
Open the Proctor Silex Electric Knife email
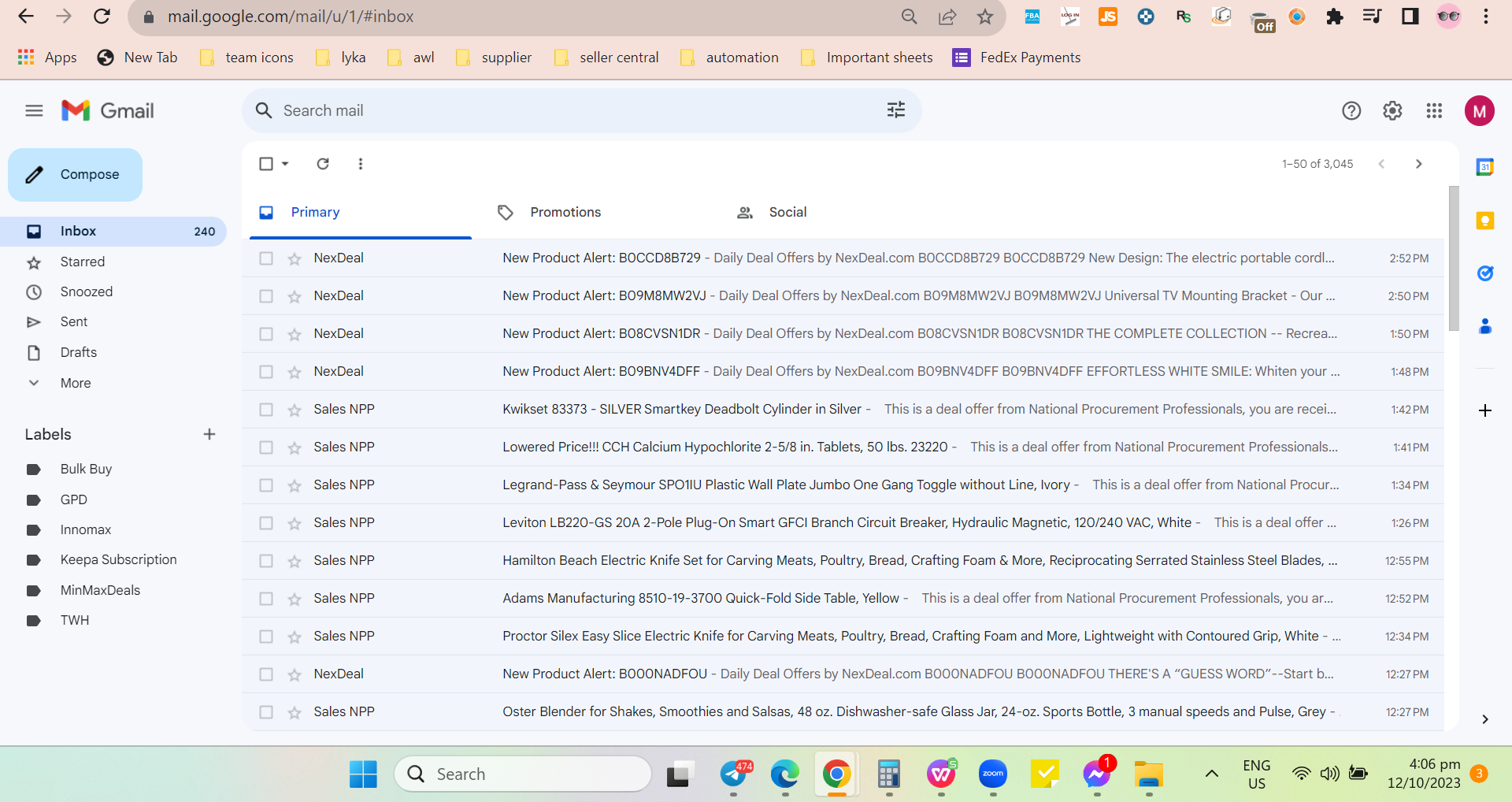(x=843, y=637)
